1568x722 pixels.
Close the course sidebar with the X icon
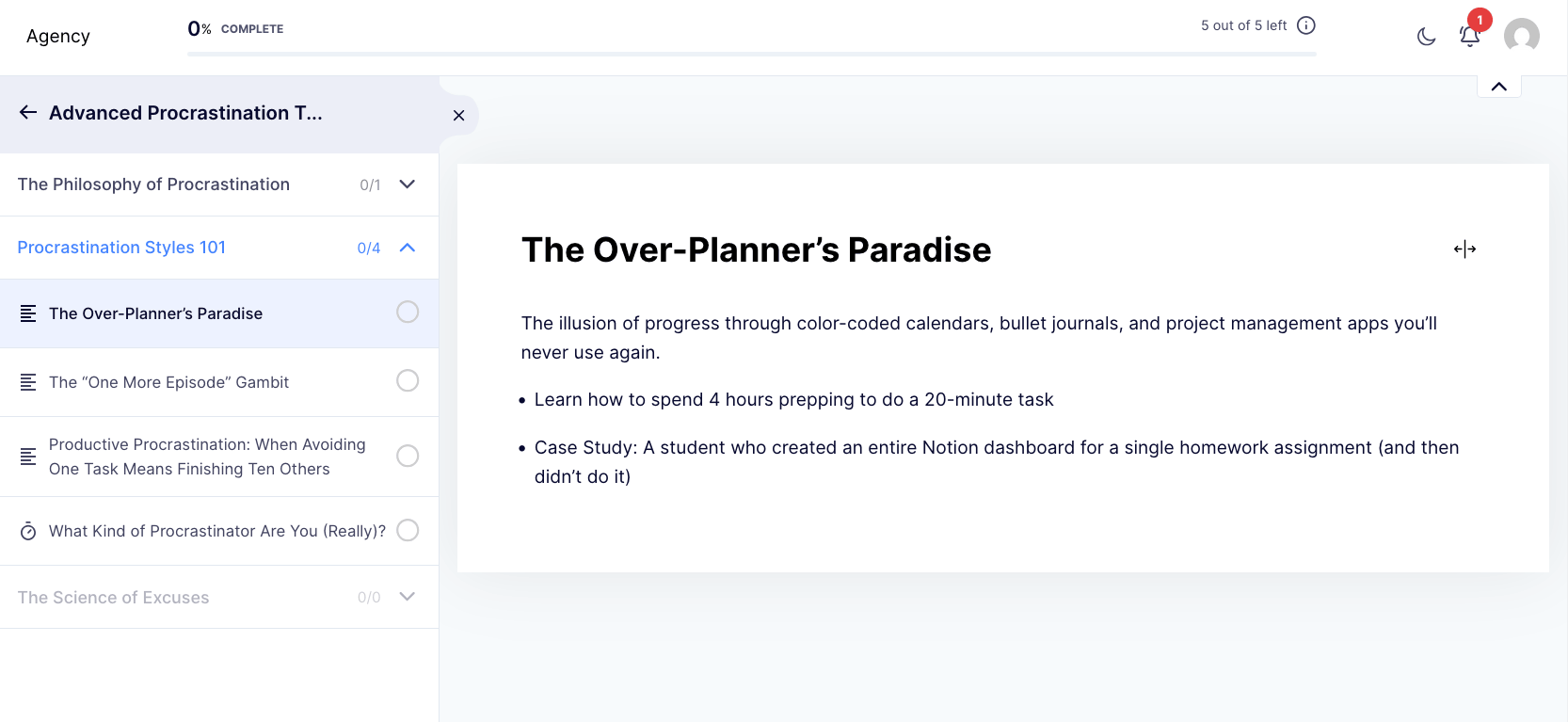pos(458,115)
